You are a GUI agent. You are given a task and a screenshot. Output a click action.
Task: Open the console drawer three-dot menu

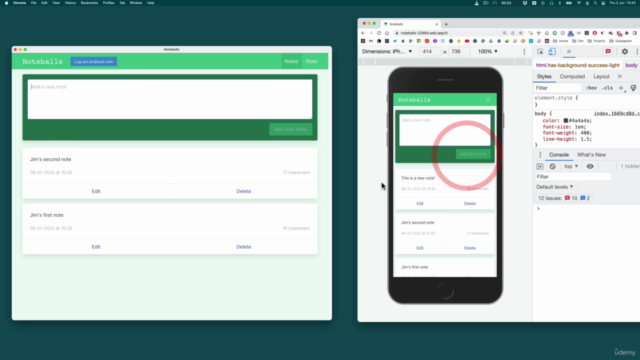(540, 155)
